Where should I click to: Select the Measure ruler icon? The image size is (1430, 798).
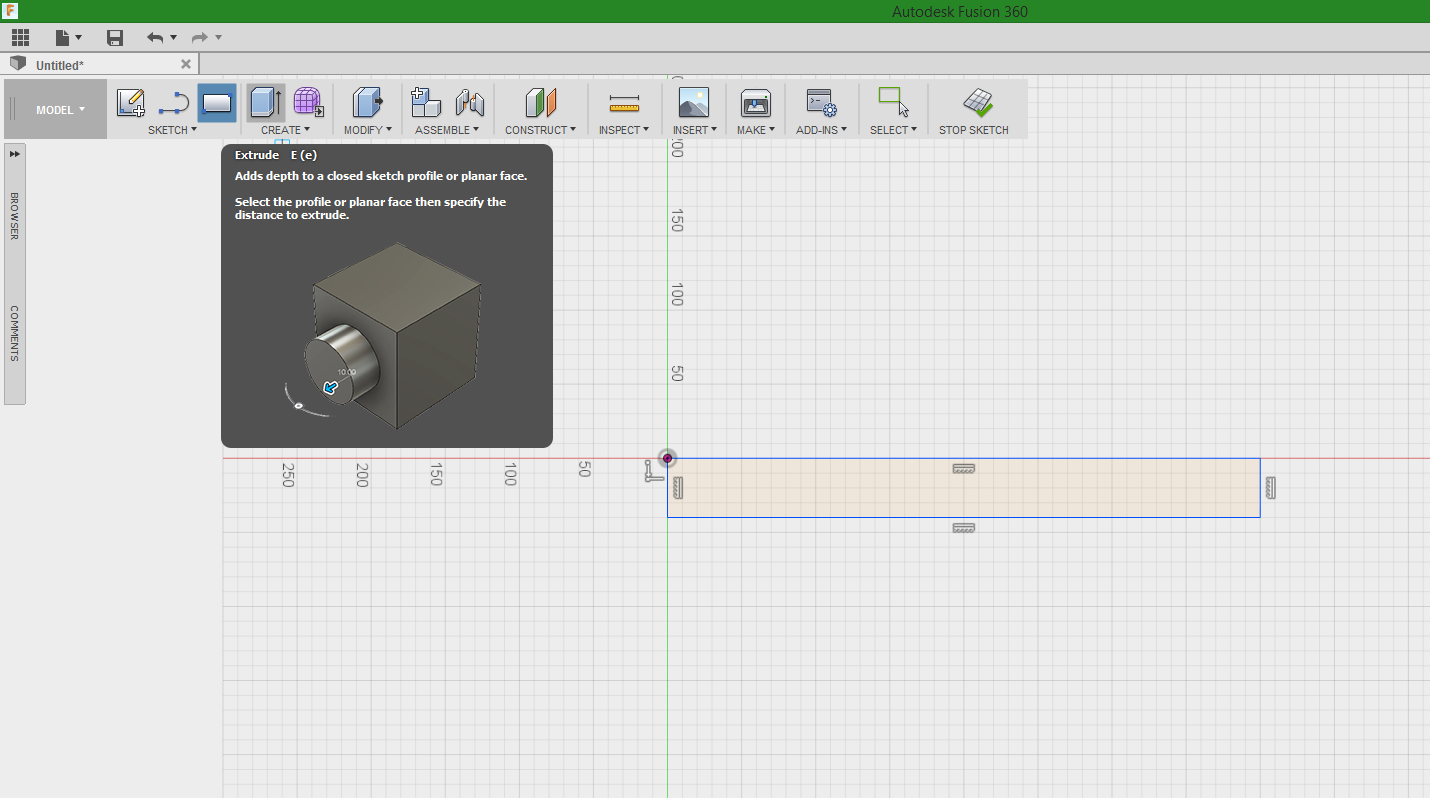point(624,102)
